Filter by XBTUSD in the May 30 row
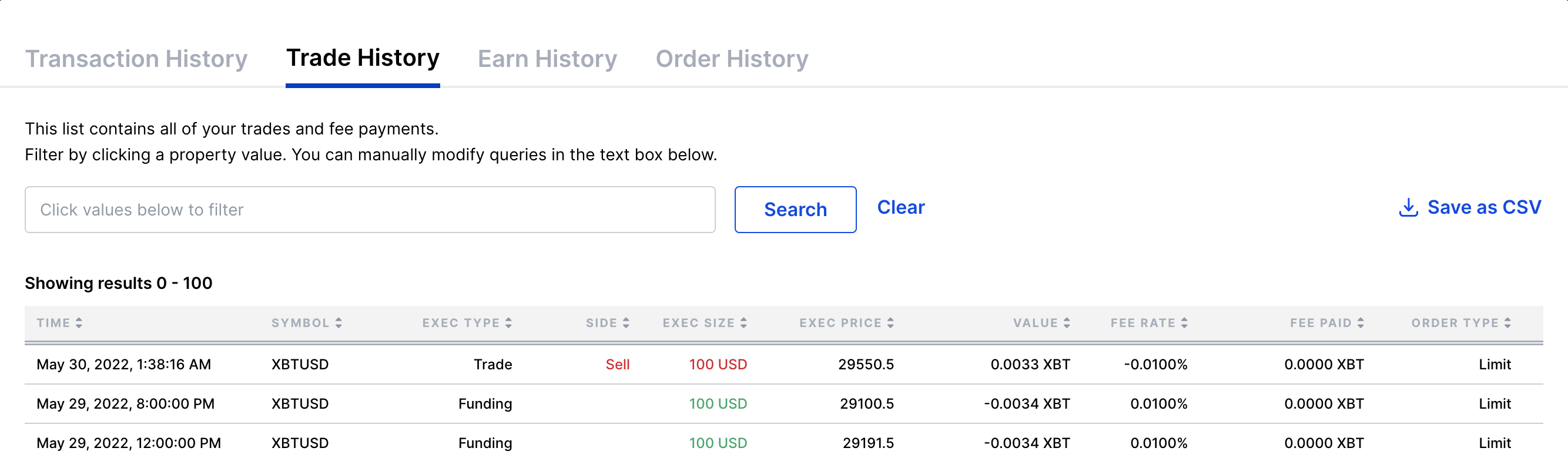The height and width of the screenshot is (458, 1568). click(x=300, y=364)
